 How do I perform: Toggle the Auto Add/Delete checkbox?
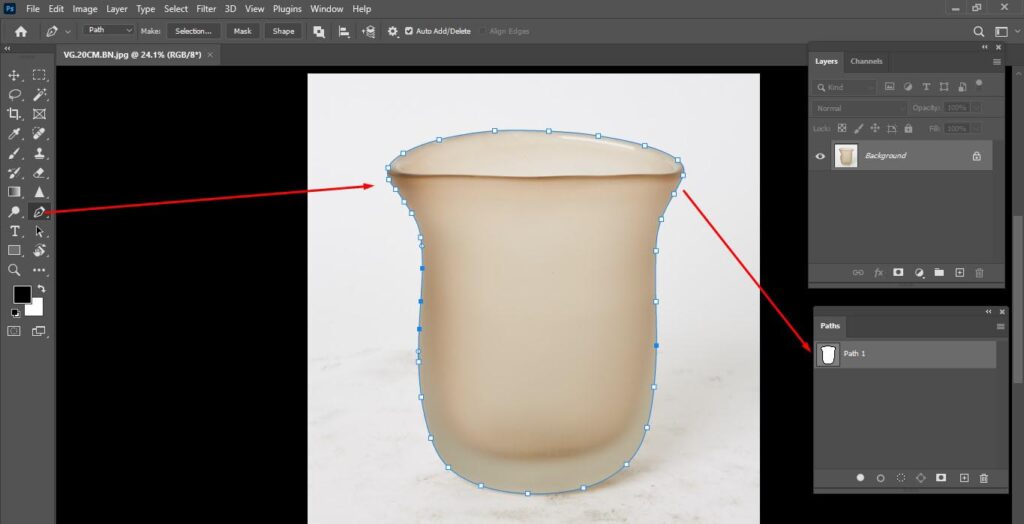click(409, 31)
